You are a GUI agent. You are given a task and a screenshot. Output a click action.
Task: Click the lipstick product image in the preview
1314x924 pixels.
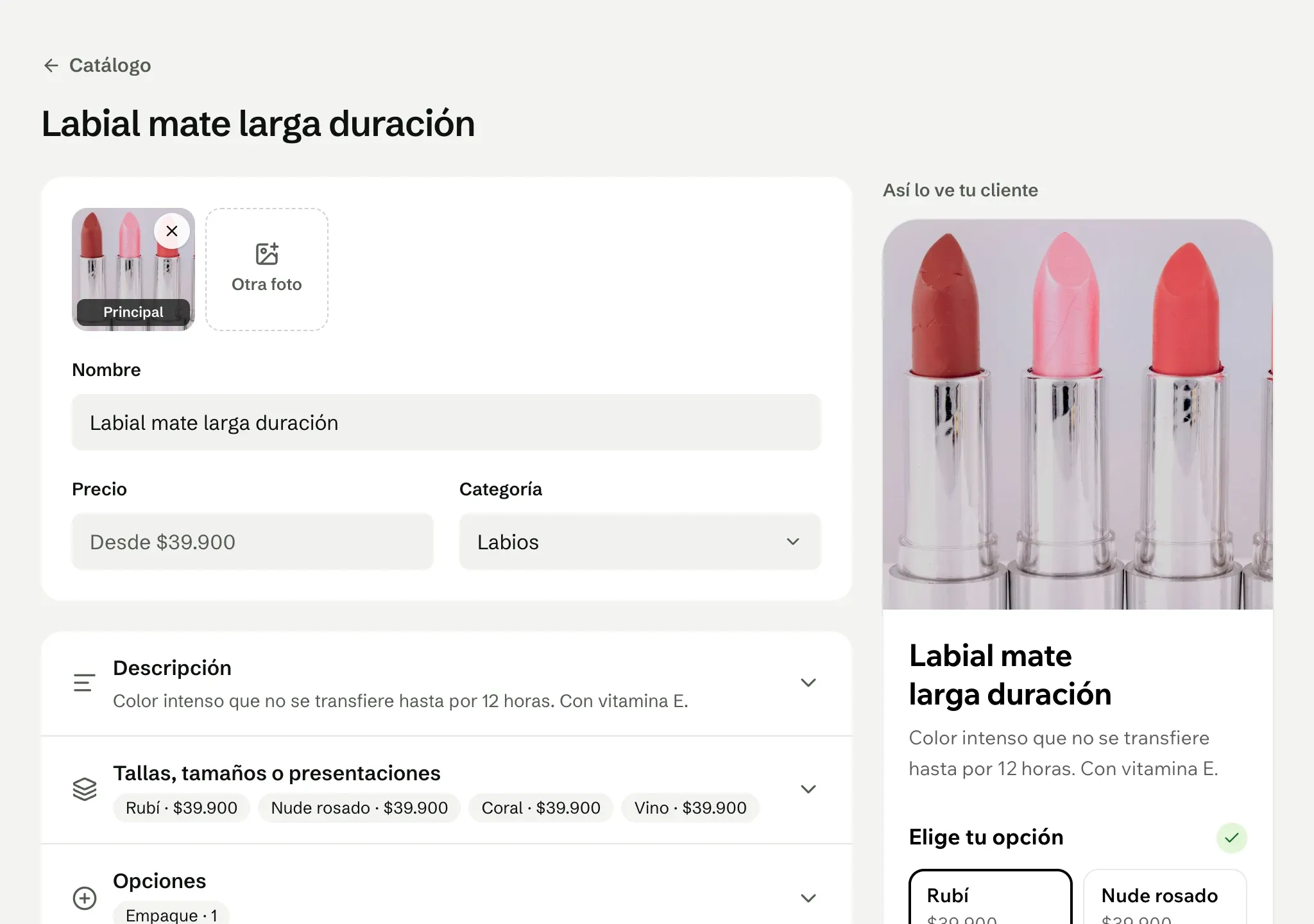[x=1078, y=415]
